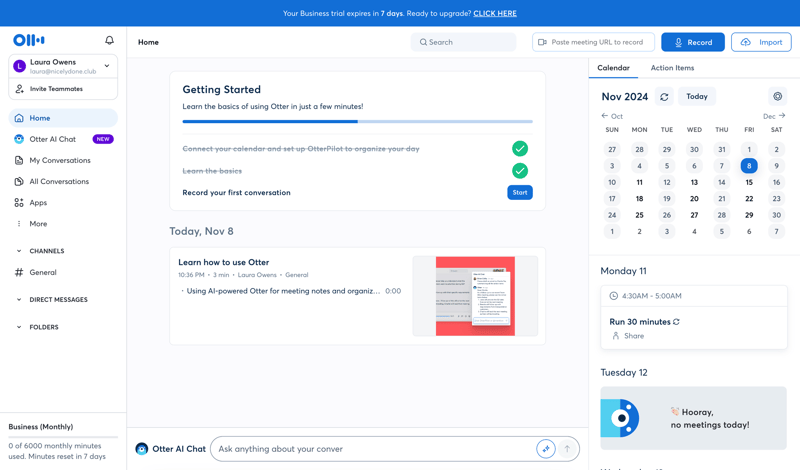The height and width of the screenshot is (470, 800).
Task: Click the 4:30AM - 5:00AM event time
Action: 652,296
